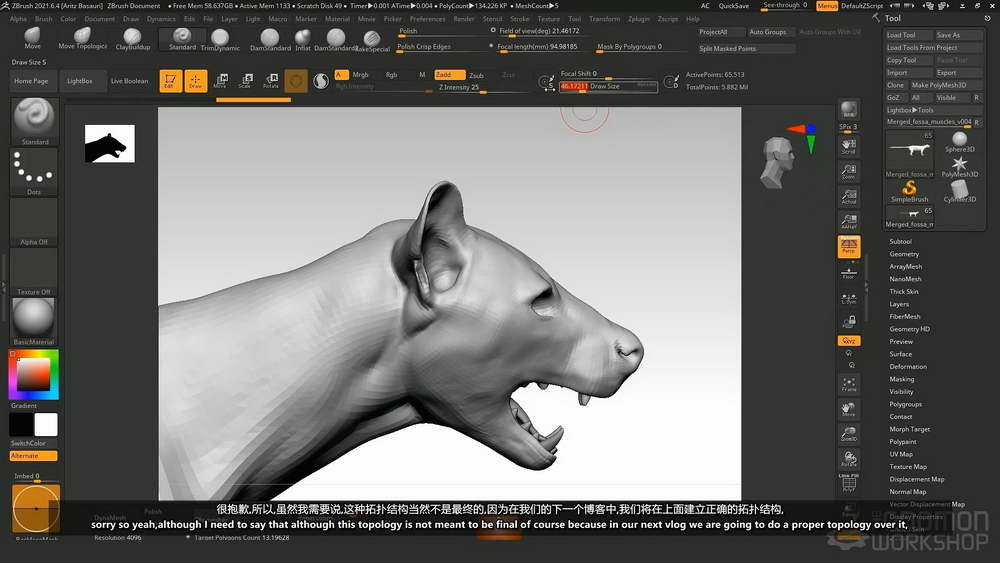Select the PolyMesh3D star tool

(959, 167)
